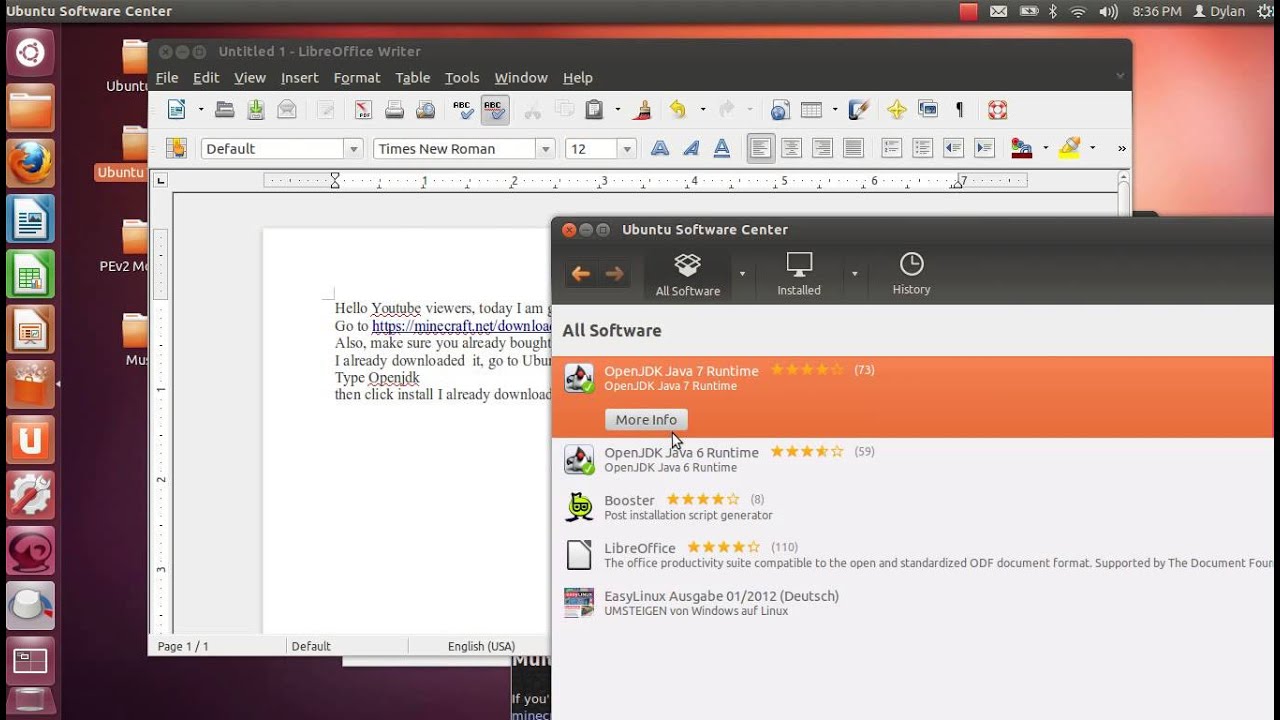
Task: Open the Paste options dropdown arrow
Action: point(617,110)
